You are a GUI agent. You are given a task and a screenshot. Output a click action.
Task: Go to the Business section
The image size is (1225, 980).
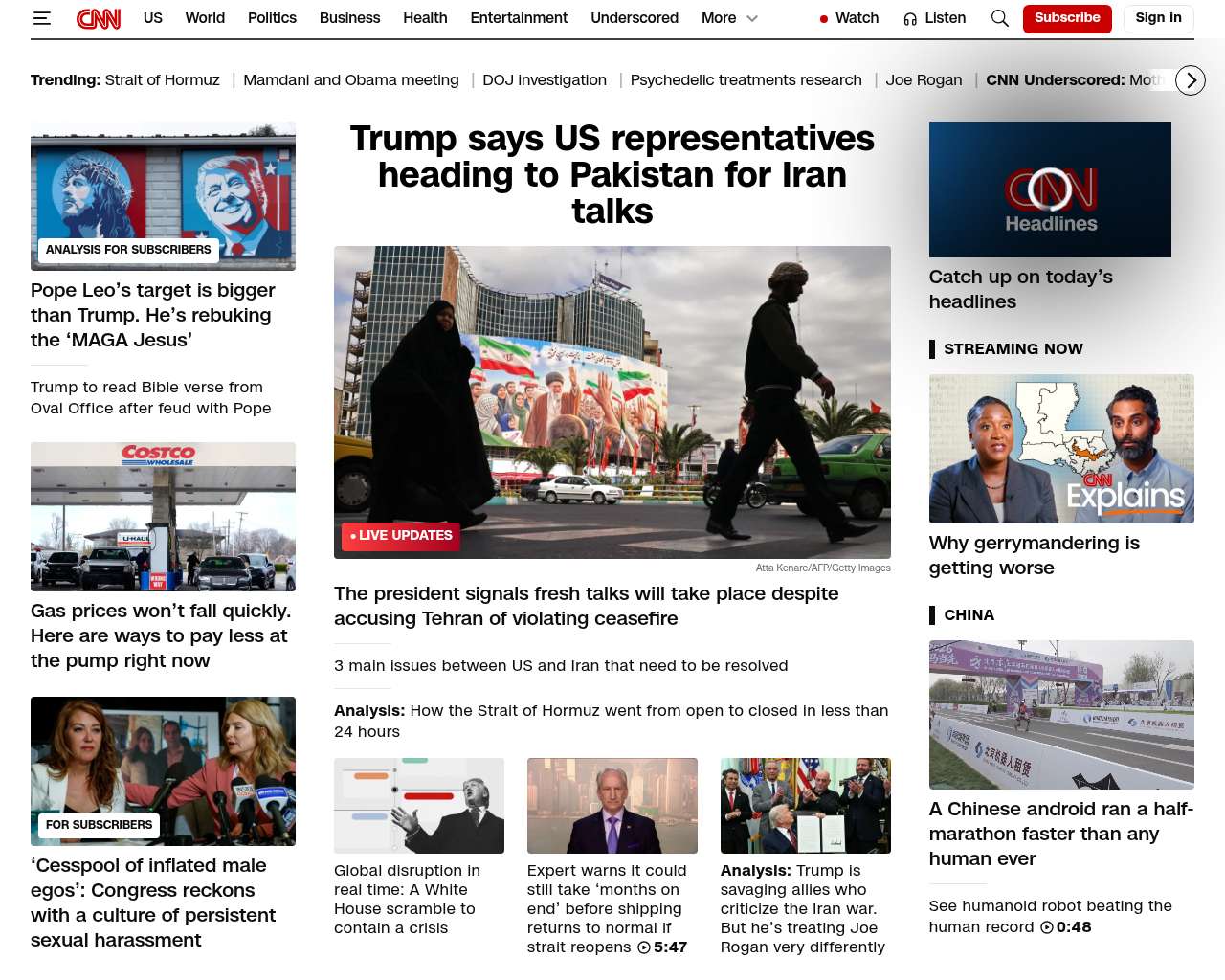(349, 18)
